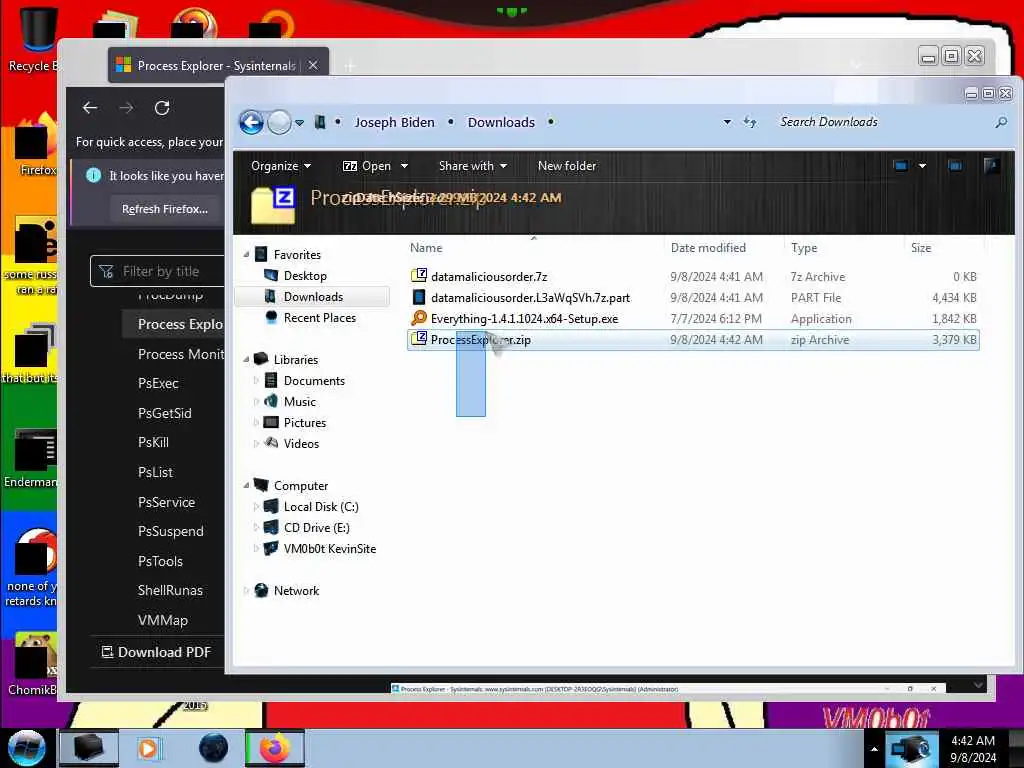1024x768 pixels.
Task: Open the Windows Start orb
Action: click(x=26, y=748)
